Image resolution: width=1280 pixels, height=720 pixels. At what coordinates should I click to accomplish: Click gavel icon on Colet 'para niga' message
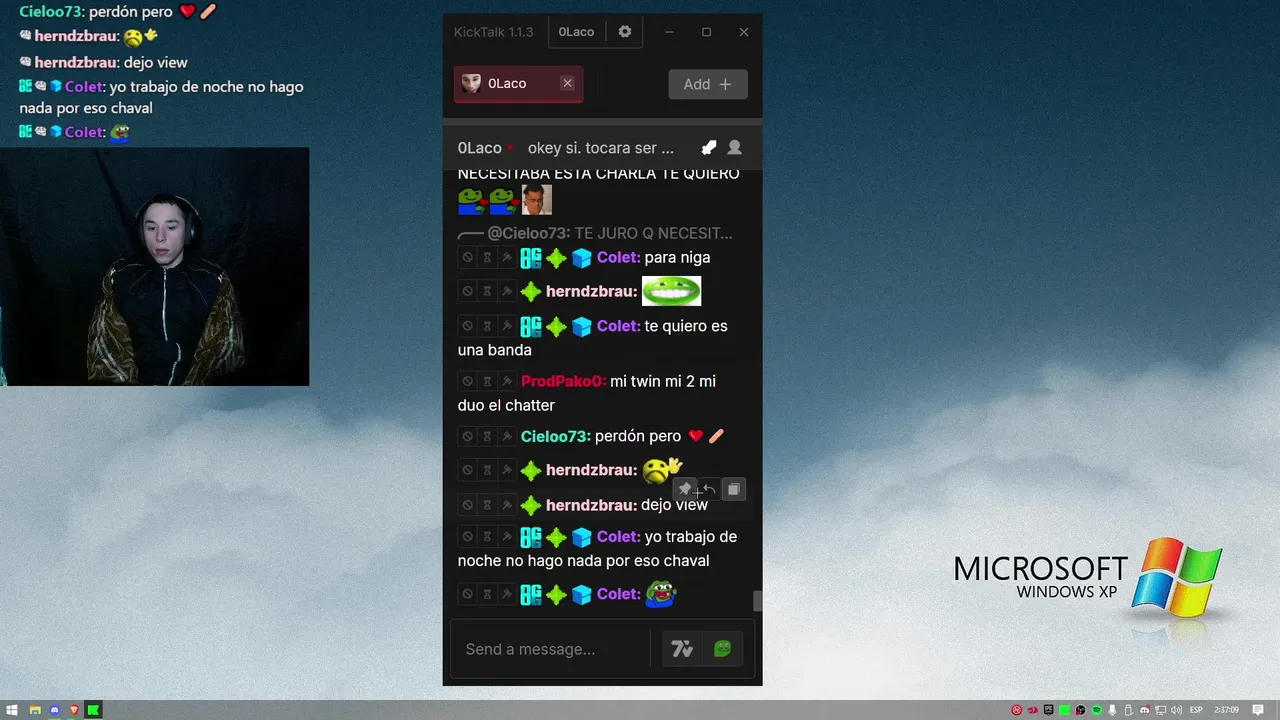click(507, 258)
